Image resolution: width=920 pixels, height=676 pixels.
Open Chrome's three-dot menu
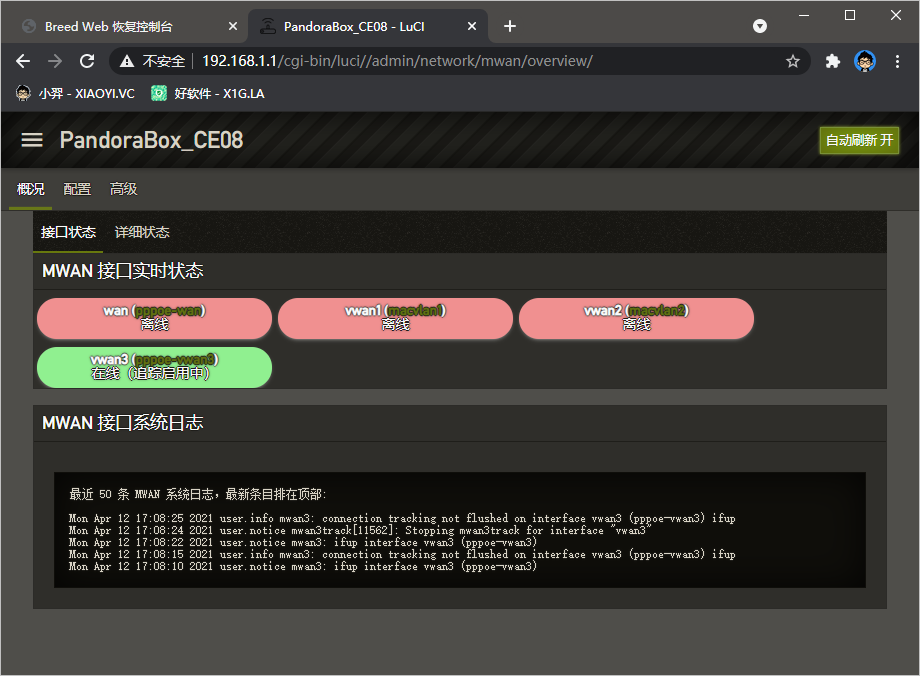coord(897,61)
